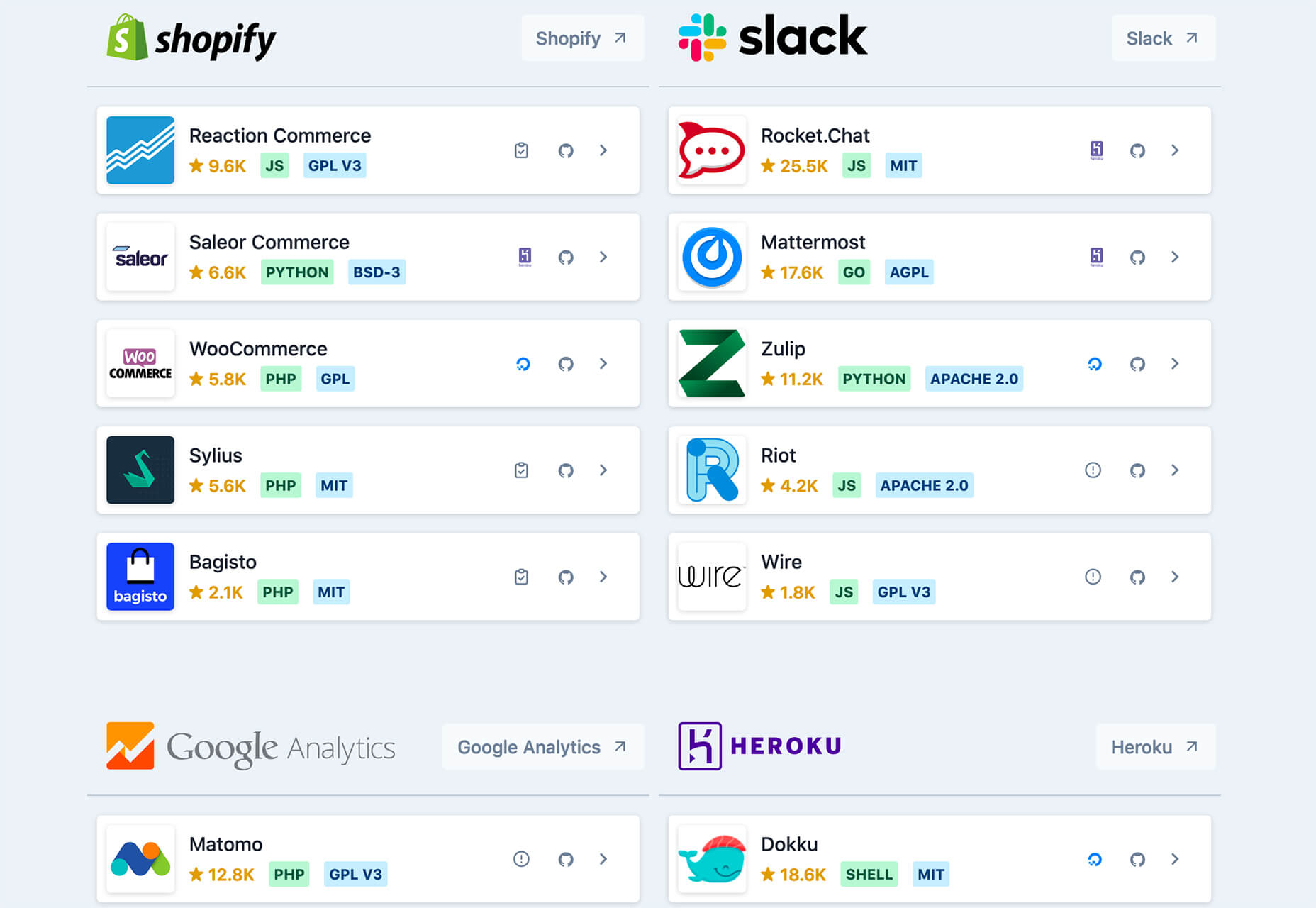Click DigitalOcean icon on WooCommerce row
Viewport: 1316px width, 908px height.
[x=523, y=364]
